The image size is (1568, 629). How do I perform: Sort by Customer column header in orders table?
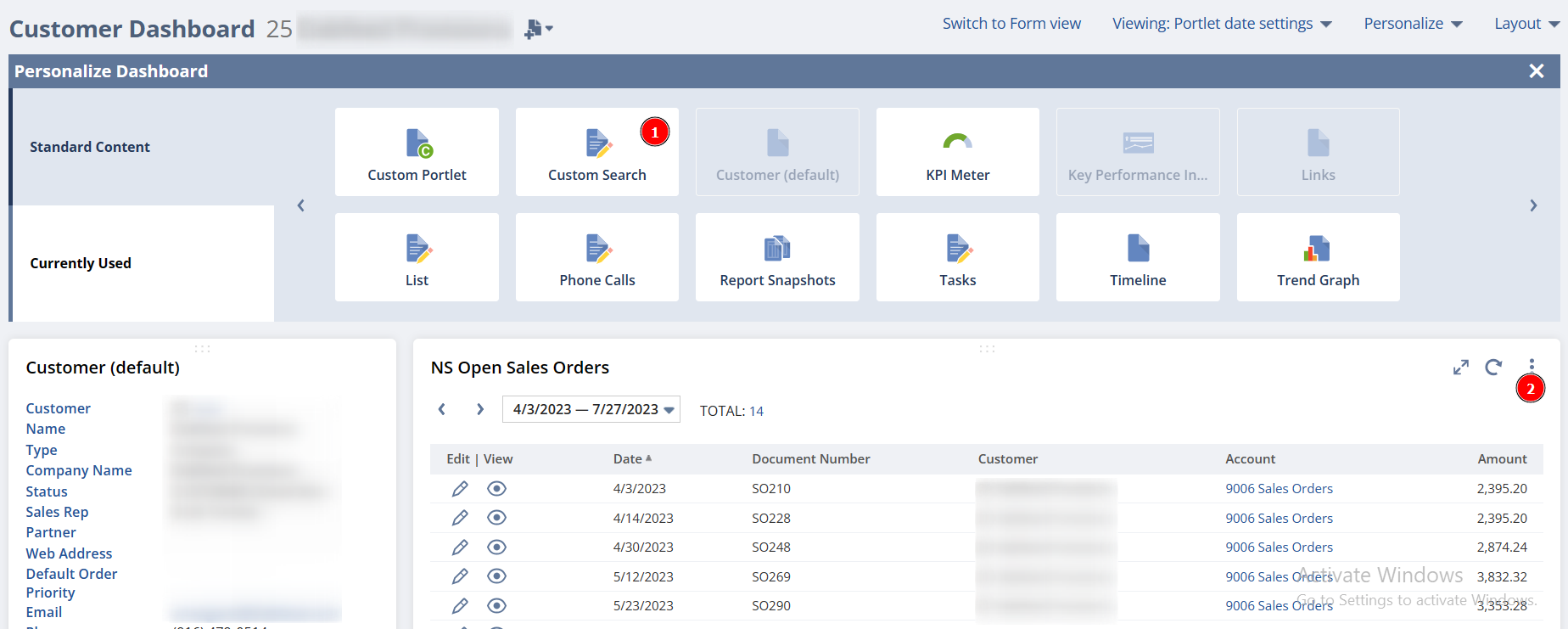1007,458
